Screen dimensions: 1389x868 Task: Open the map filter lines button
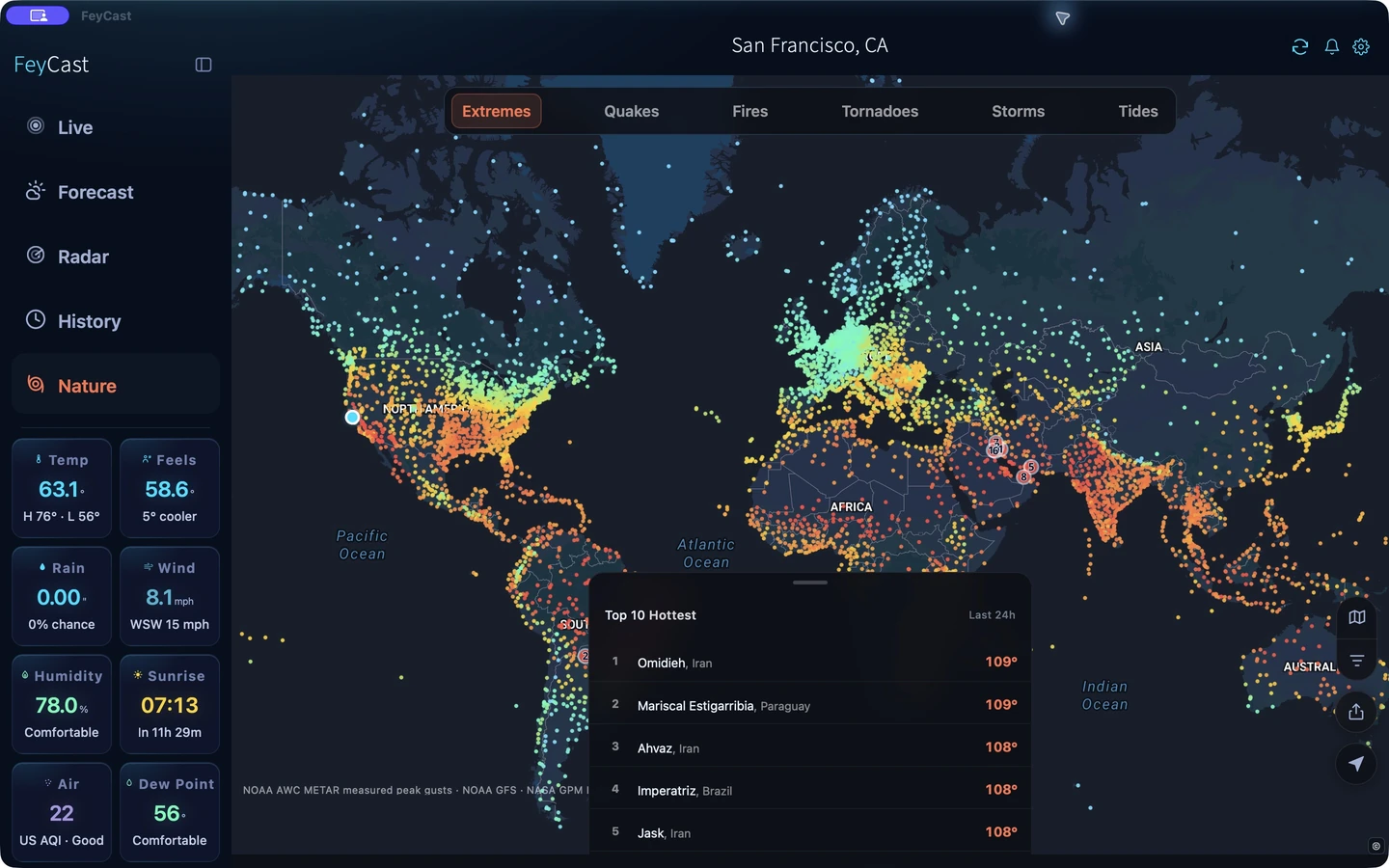click(1356, 661)
